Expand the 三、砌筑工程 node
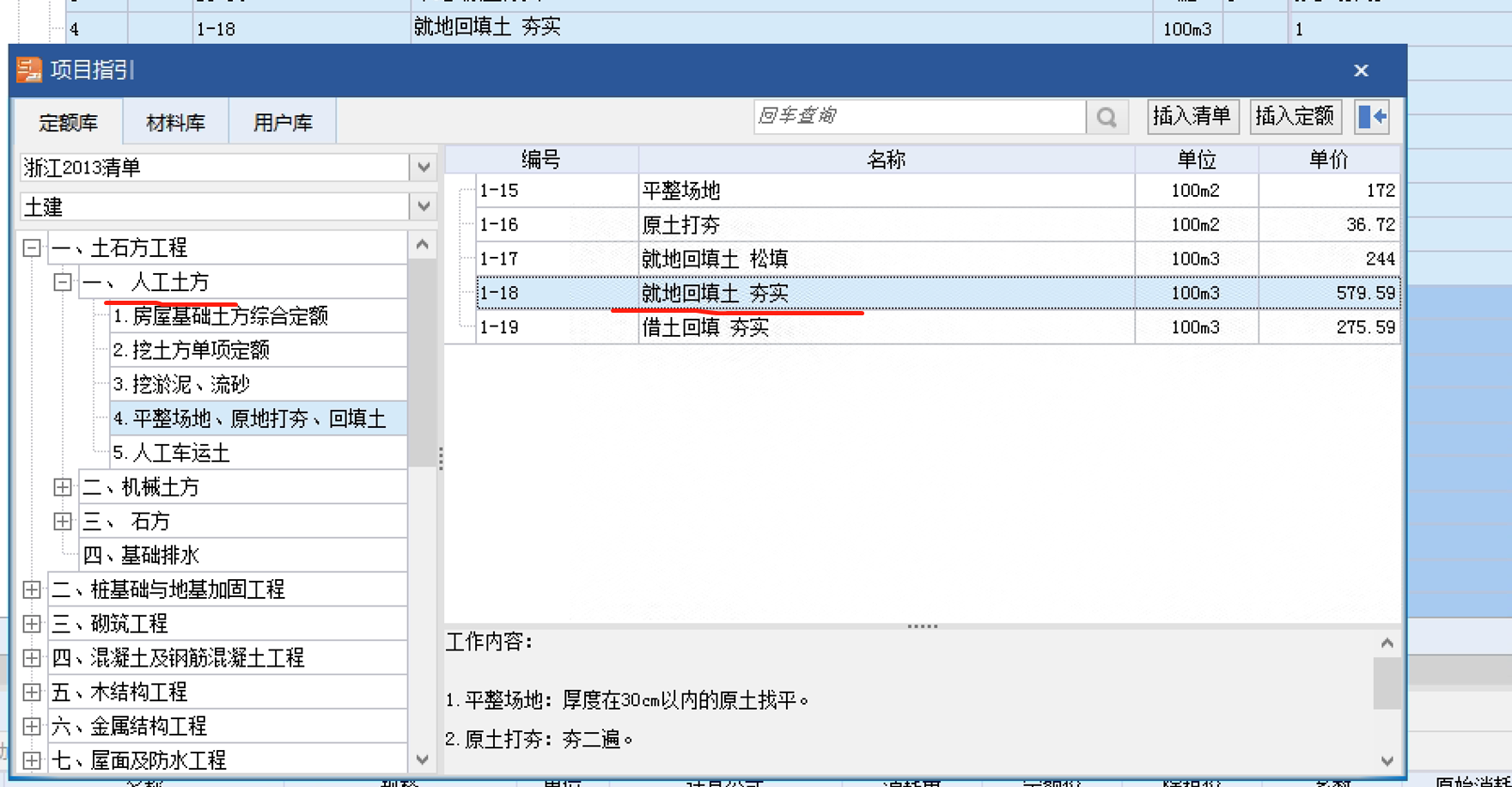This screenshot has height=787, width=1512. pos(32,624)
